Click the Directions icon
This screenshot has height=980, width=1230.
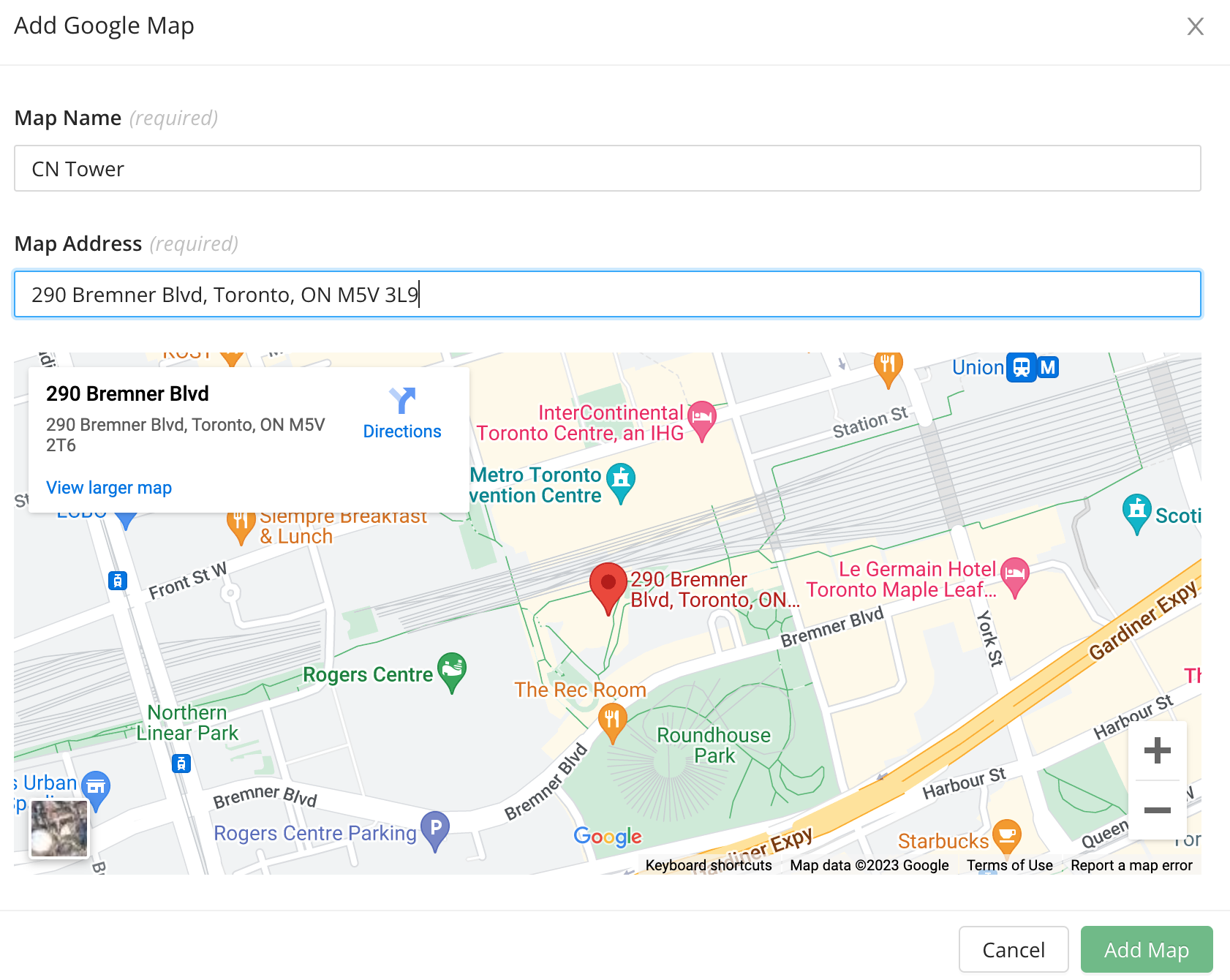[x=401, y=401]
